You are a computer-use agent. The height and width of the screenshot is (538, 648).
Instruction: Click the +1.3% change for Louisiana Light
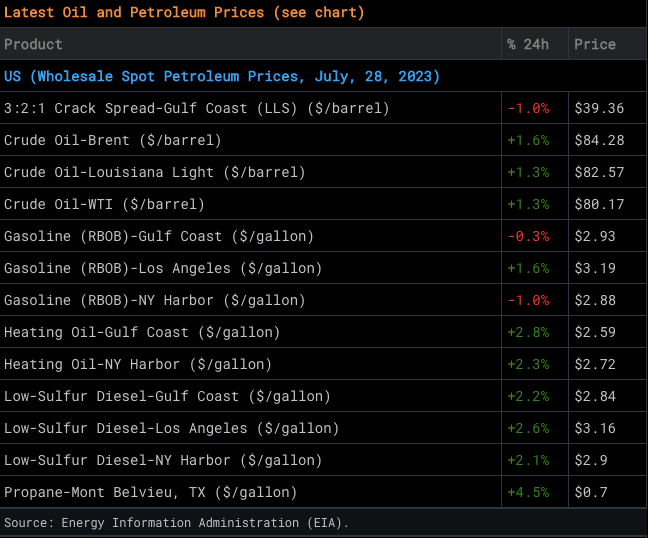click(528, 172)
